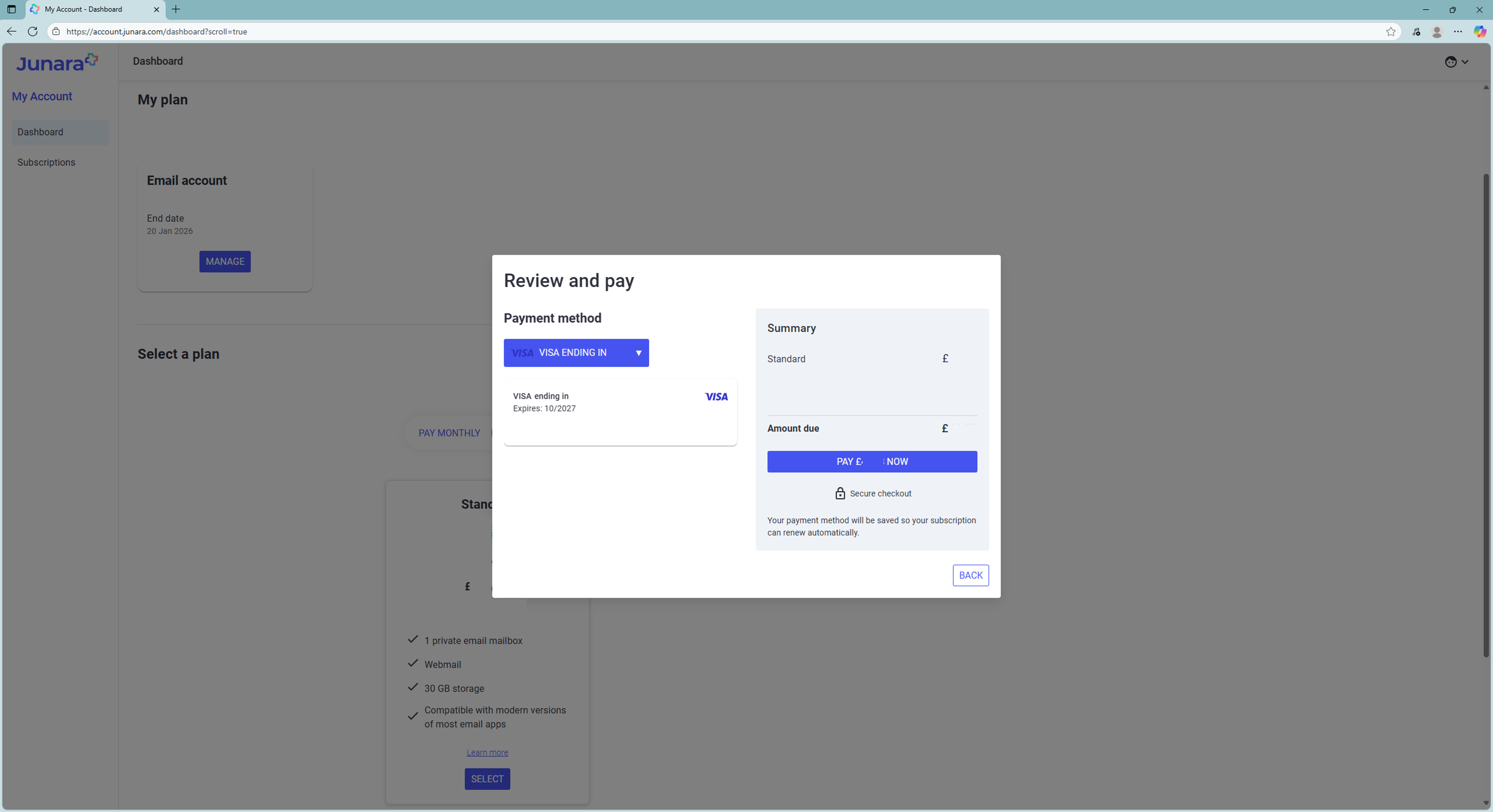Open tab actions menu icon

coord(11,9)
